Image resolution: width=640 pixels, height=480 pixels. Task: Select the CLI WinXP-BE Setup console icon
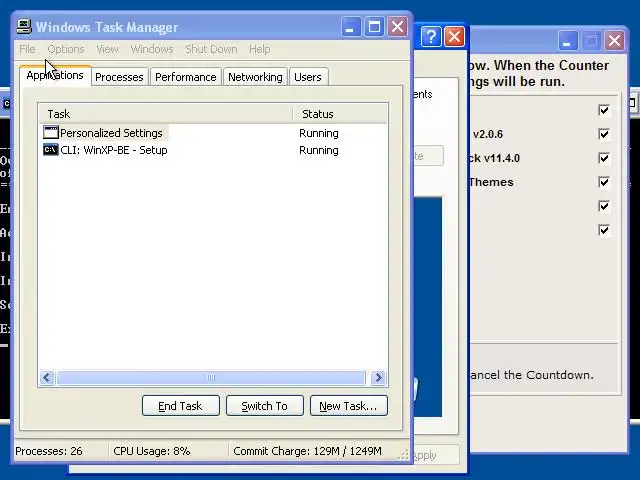click(51, 150)
